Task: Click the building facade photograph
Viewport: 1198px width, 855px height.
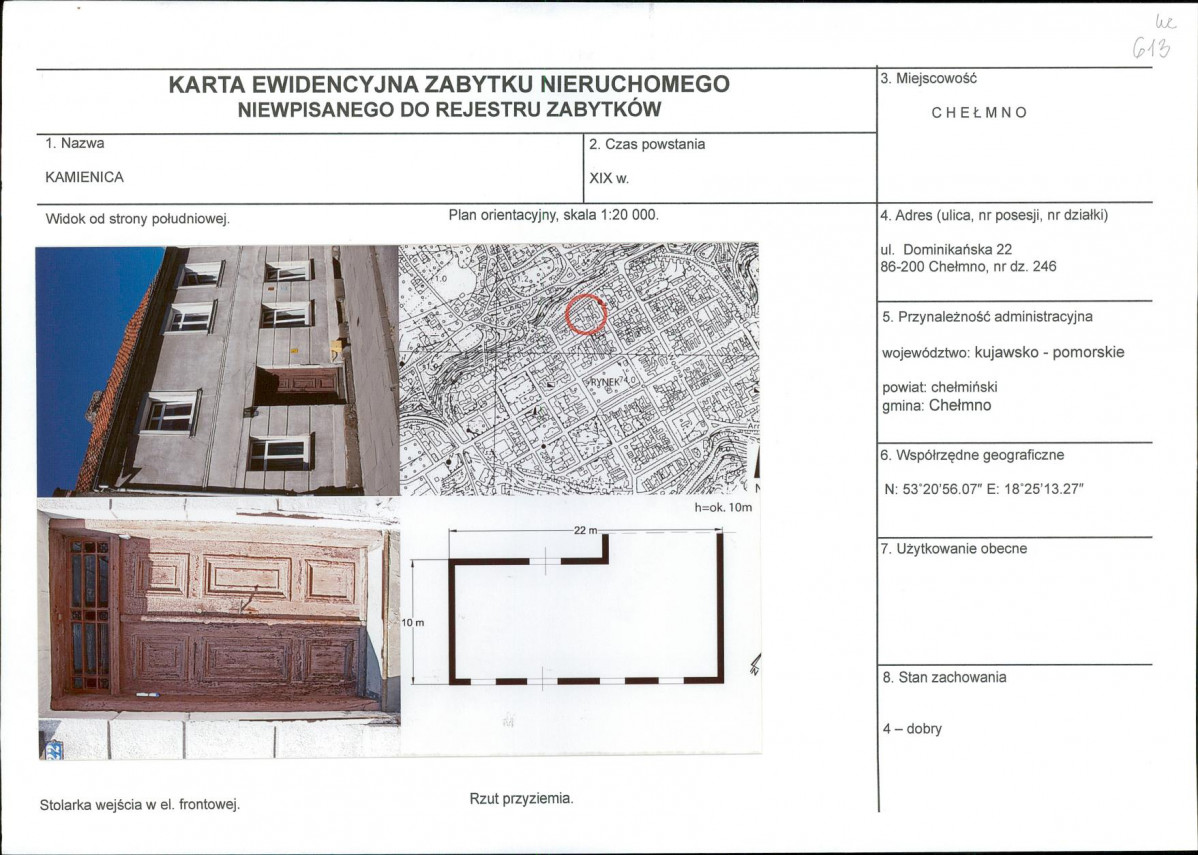Action: [x=217, y=370]
